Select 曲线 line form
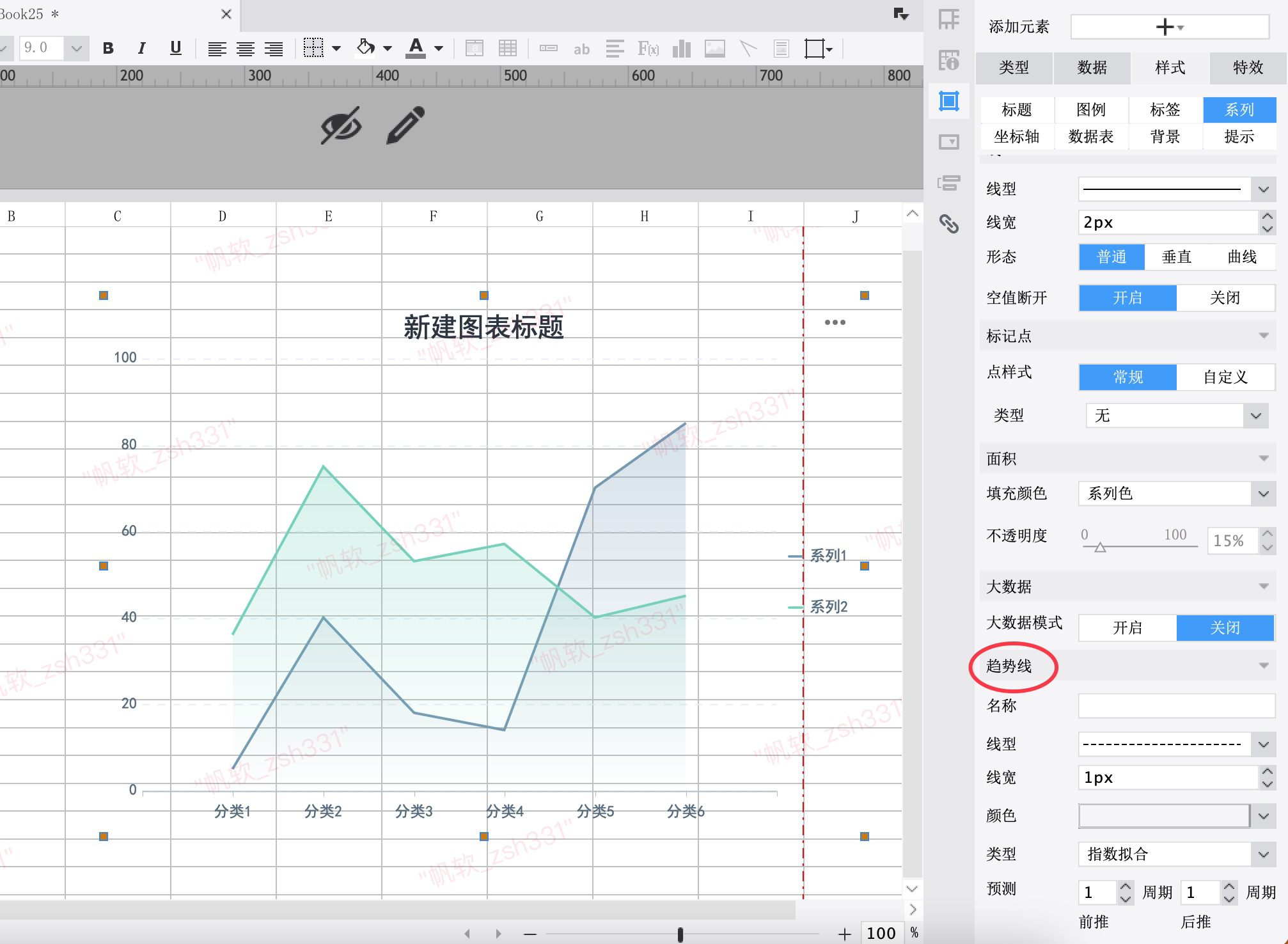The image size is (1288, 944). click(1242, 257)
